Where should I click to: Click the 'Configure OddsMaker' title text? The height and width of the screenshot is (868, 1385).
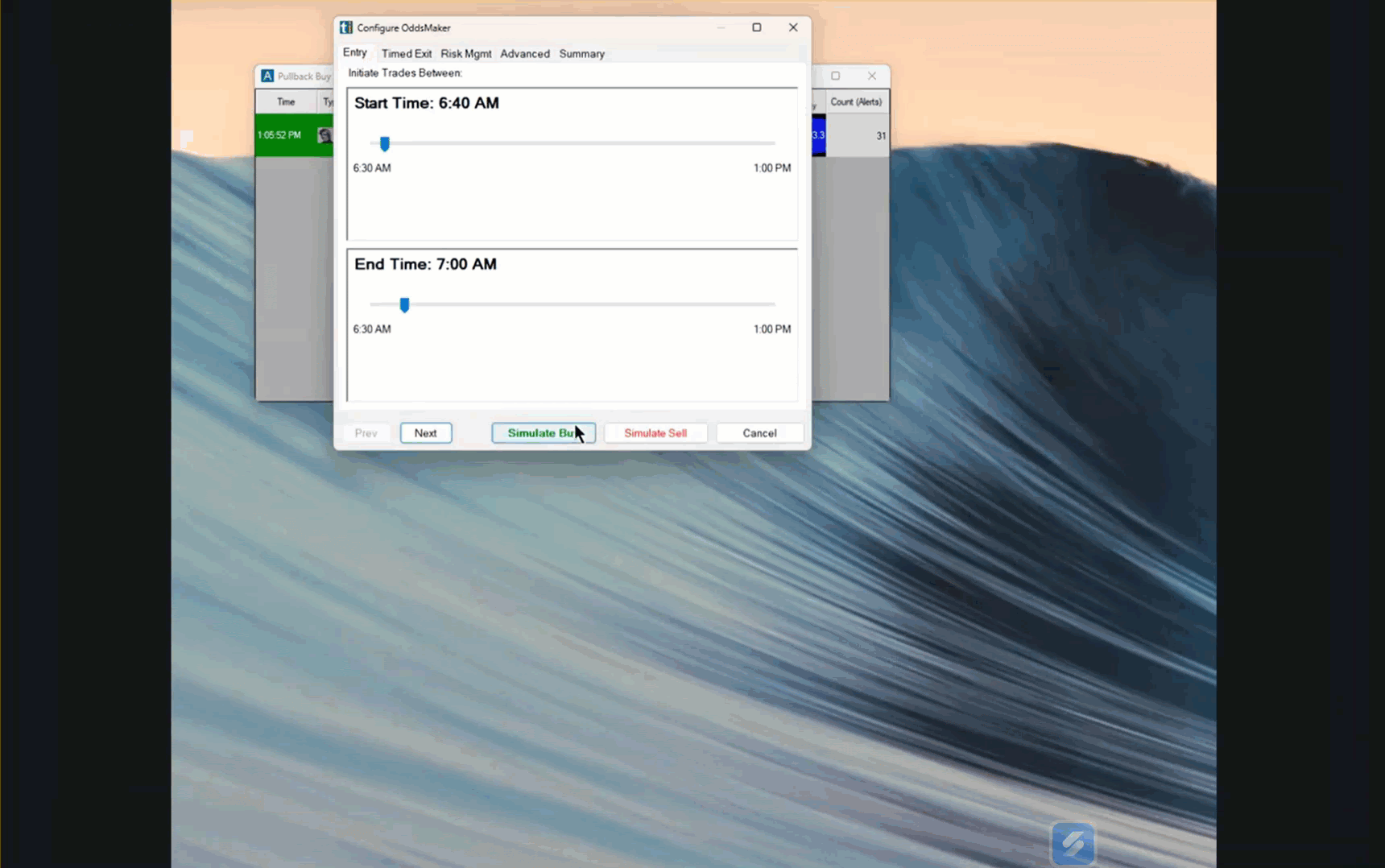click(x=404, y=28)
